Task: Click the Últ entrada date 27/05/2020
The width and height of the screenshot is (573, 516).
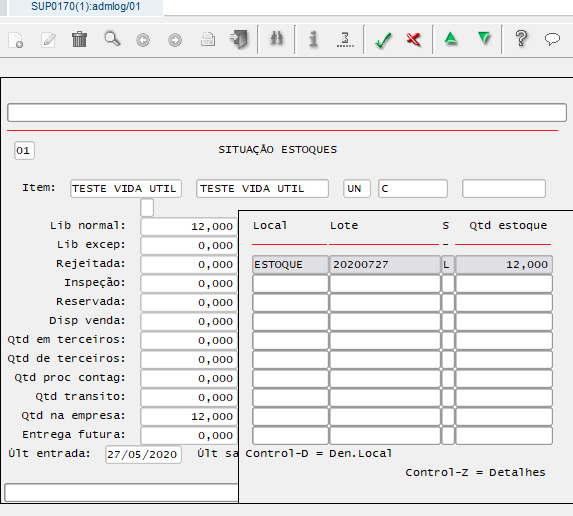Action: click(x=143, y=455)
